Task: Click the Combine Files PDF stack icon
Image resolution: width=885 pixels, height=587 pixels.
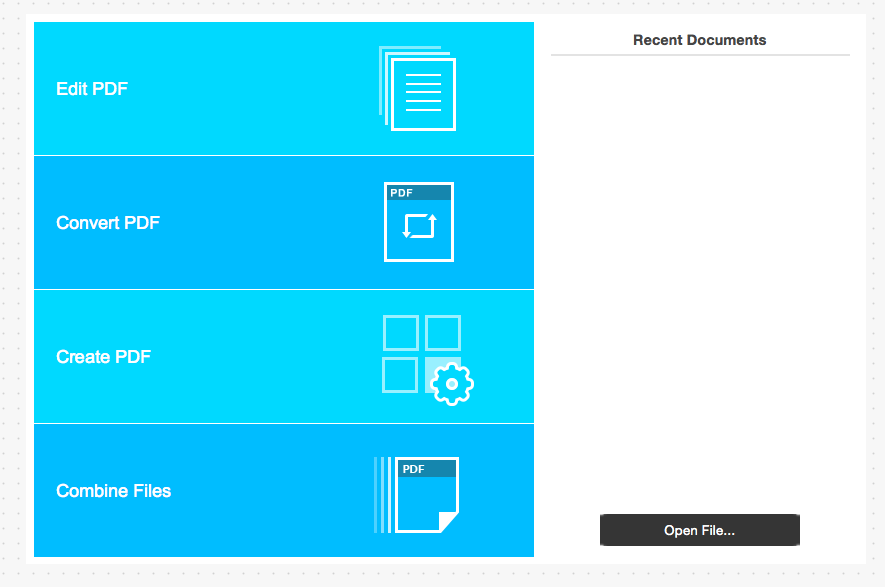Action: pos(417,495)
